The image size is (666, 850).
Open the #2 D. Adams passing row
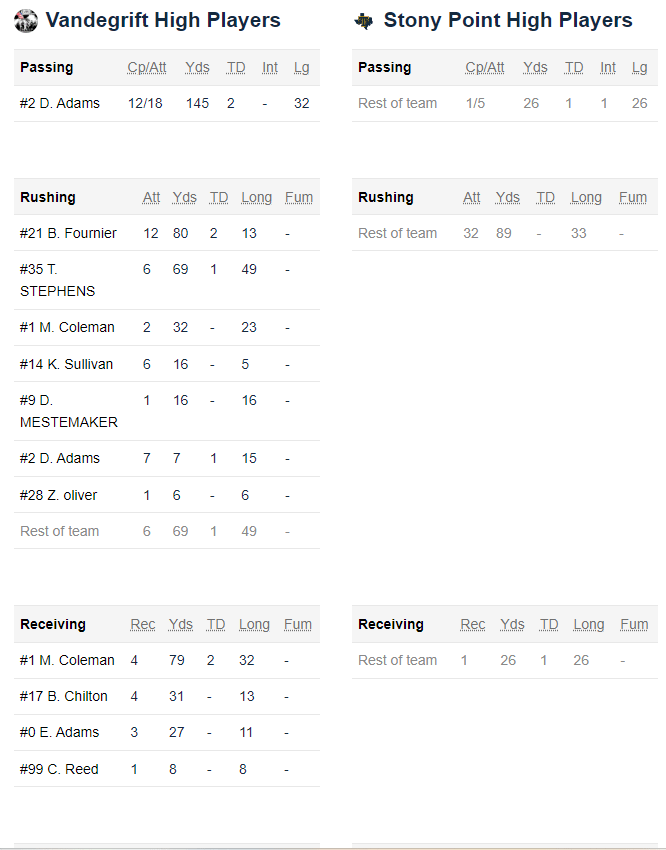(60, 103)
